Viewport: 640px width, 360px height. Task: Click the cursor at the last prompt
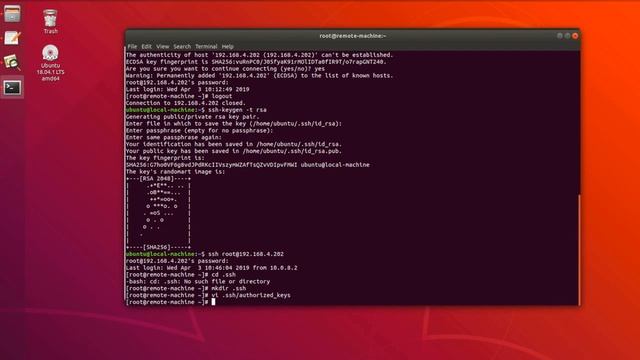213,302
